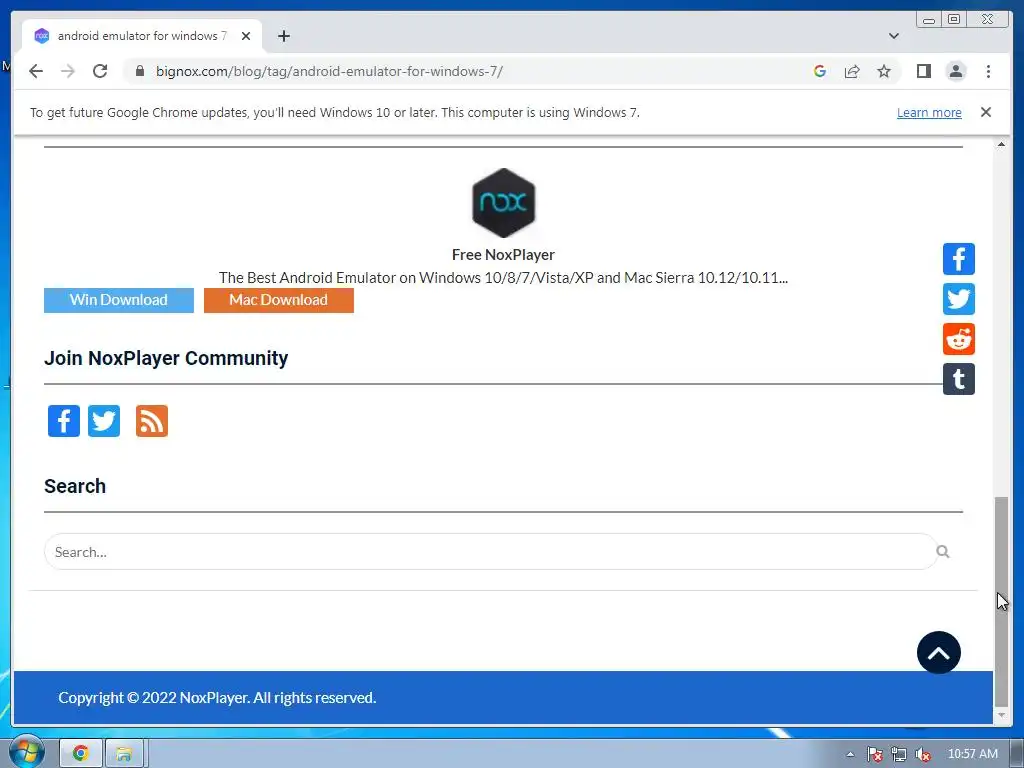Click the clock showing 10:57 AM

pos(972,754)
